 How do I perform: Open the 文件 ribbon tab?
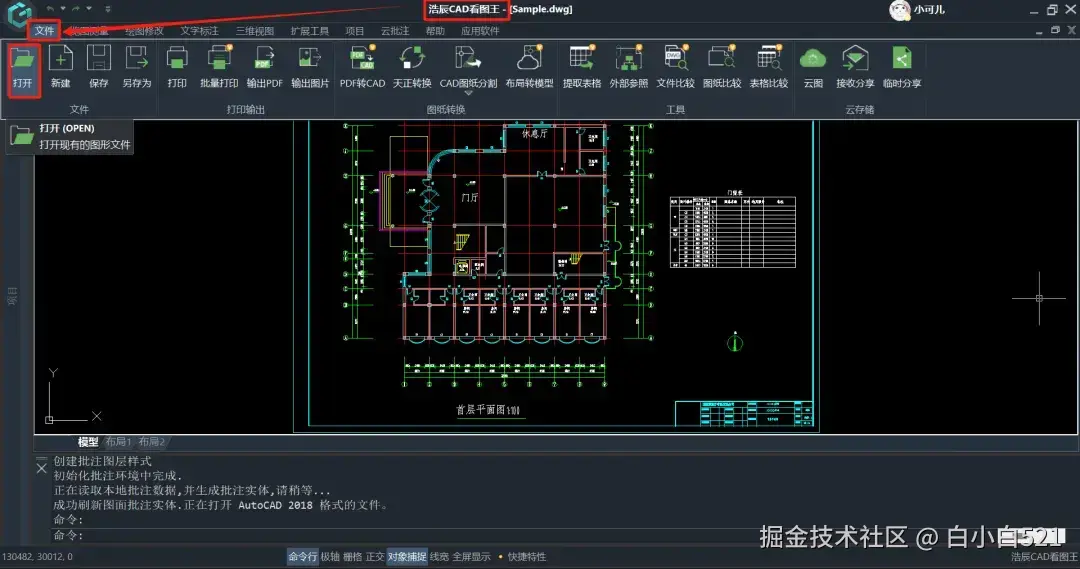pyautogui.click(x=44, y=30)
